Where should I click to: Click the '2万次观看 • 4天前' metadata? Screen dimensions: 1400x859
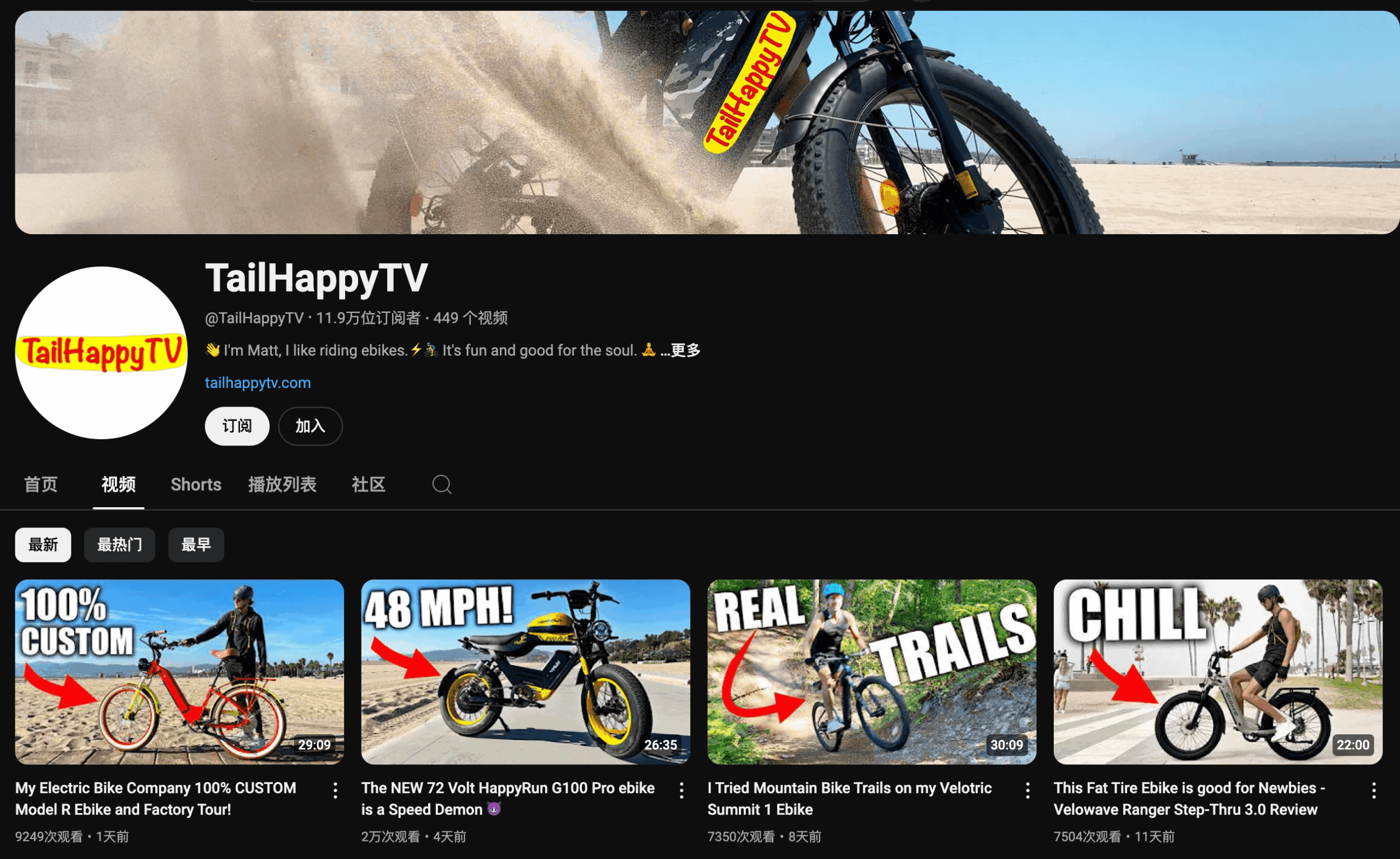[413, 836]
